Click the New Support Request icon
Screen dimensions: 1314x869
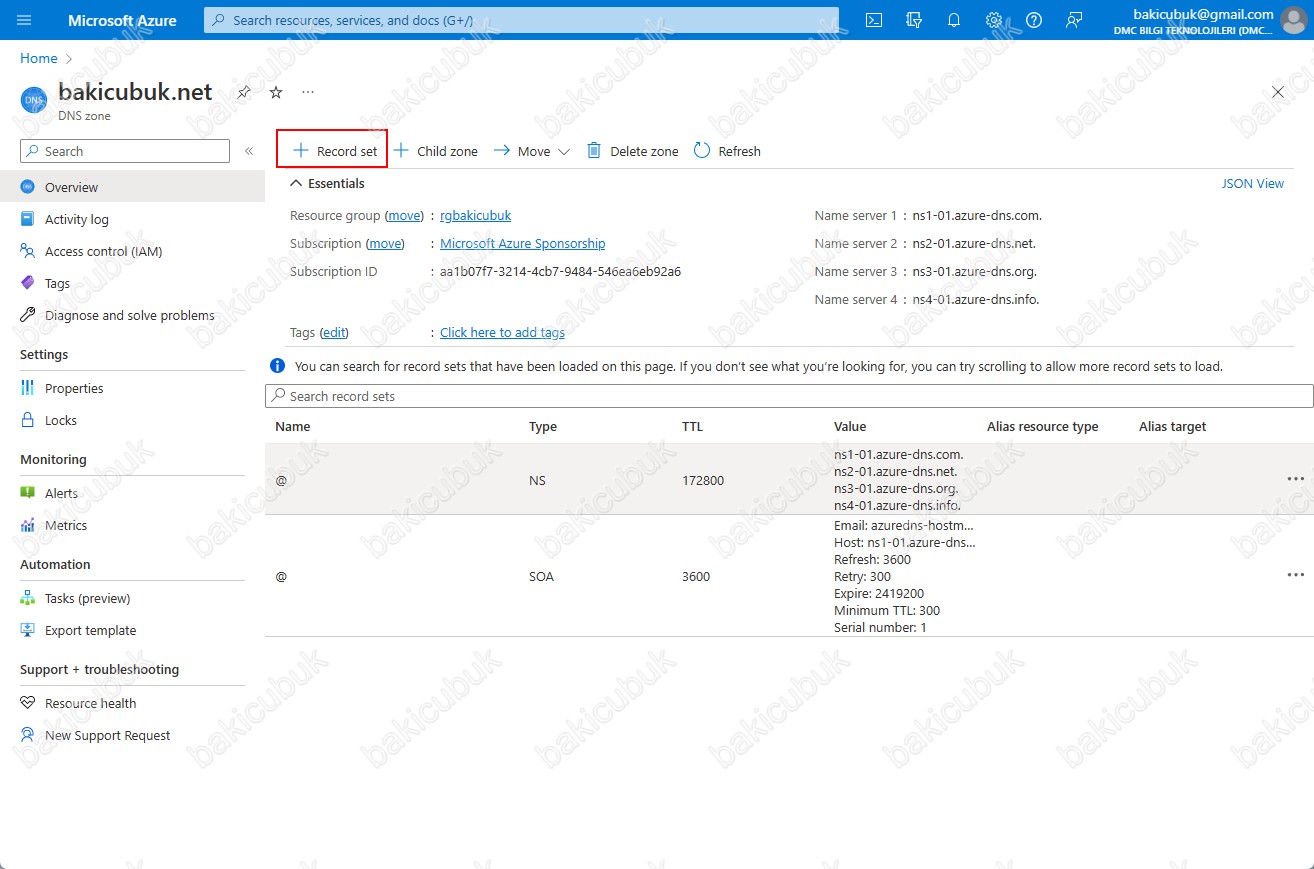(28, 735)
